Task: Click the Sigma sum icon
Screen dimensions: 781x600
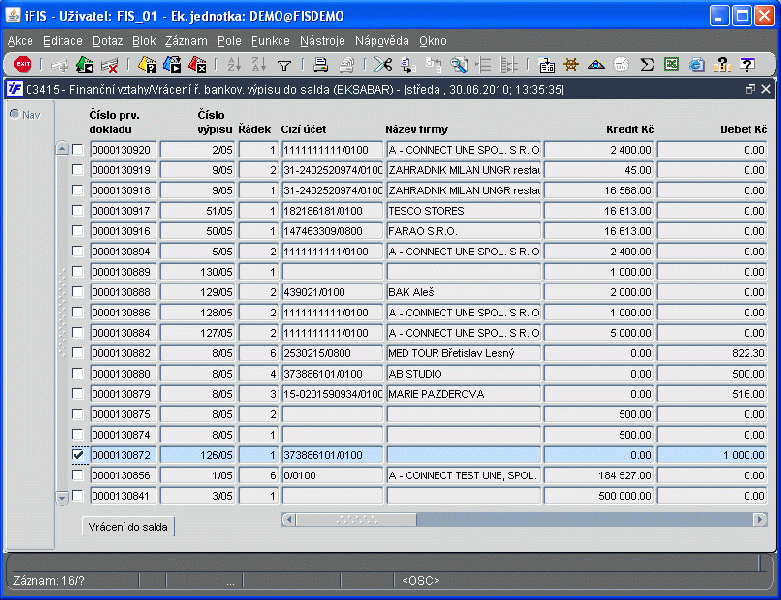Action: pyautogui.click(x=647, y=65)
